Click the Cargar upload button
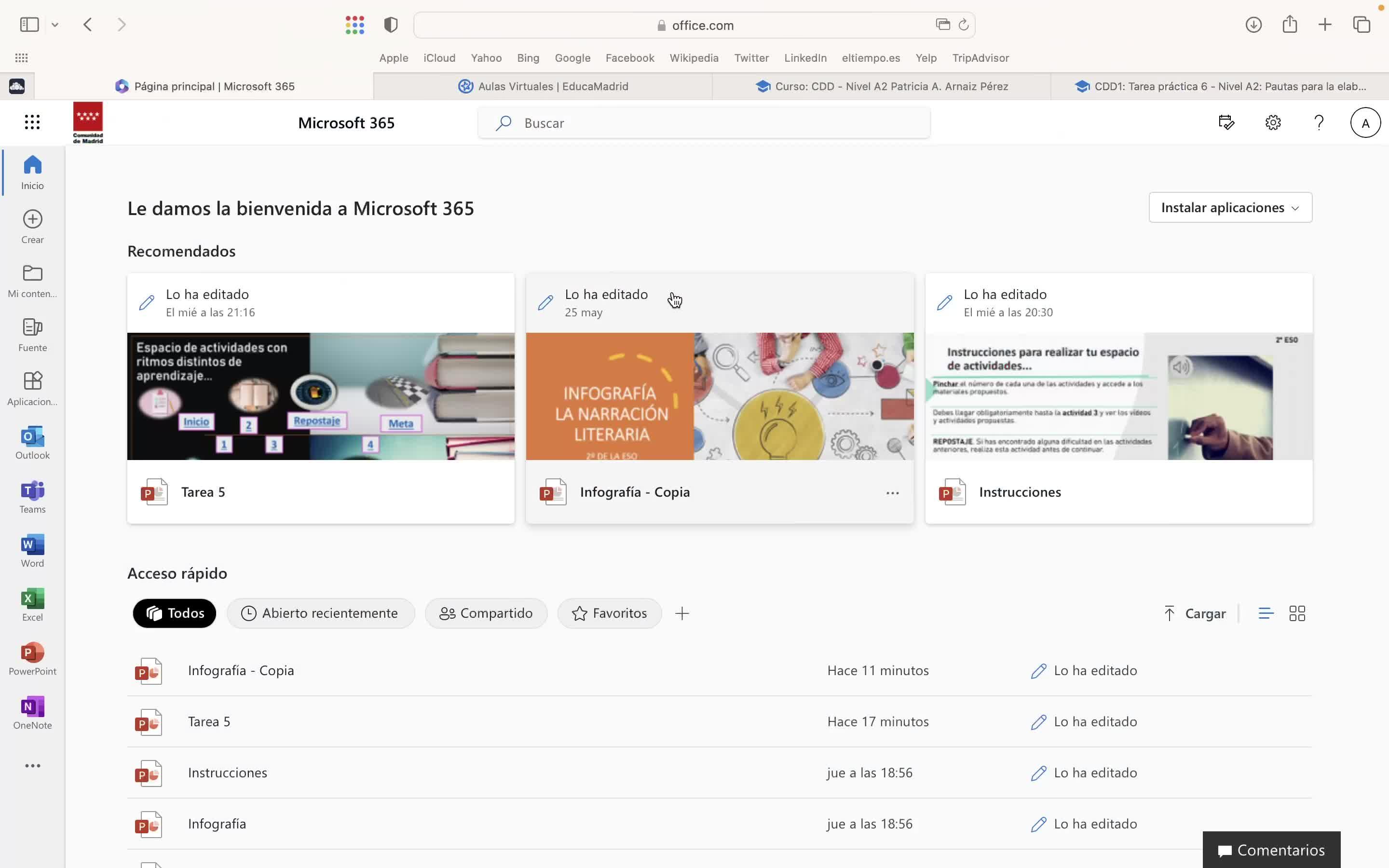This screenshot has height=868, width=1389. coord(1195,613)
